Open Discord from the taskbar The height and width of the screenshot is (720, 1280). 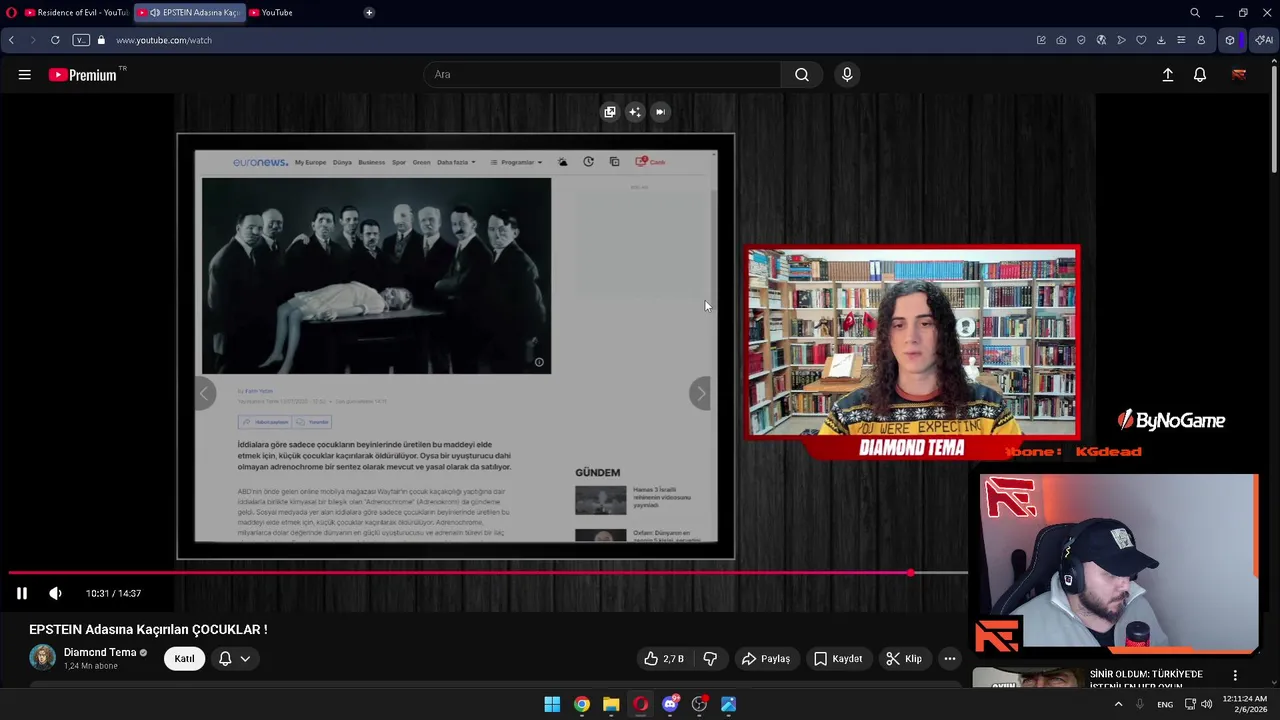click(x=670, y=704)
